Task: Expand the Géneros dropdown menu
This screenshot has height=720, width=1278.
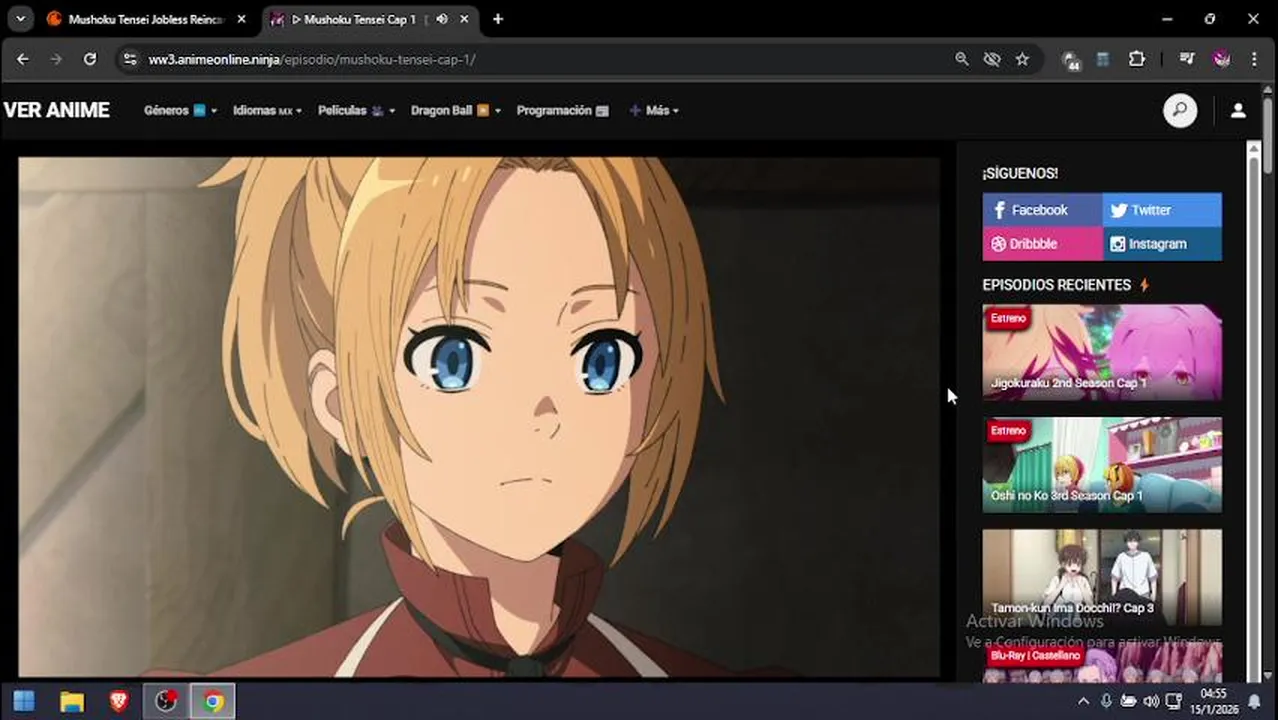Action: tap(180, 110)
